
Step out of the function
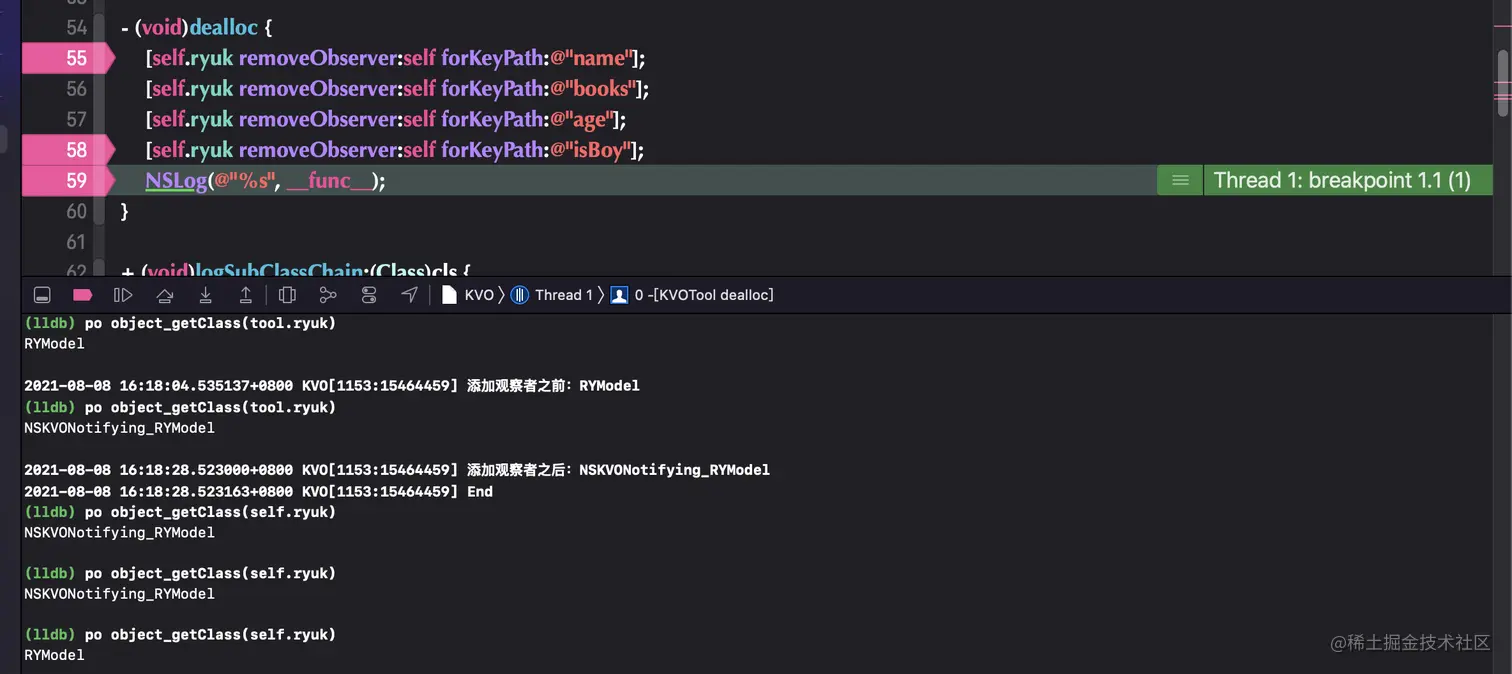click(245, 295)
